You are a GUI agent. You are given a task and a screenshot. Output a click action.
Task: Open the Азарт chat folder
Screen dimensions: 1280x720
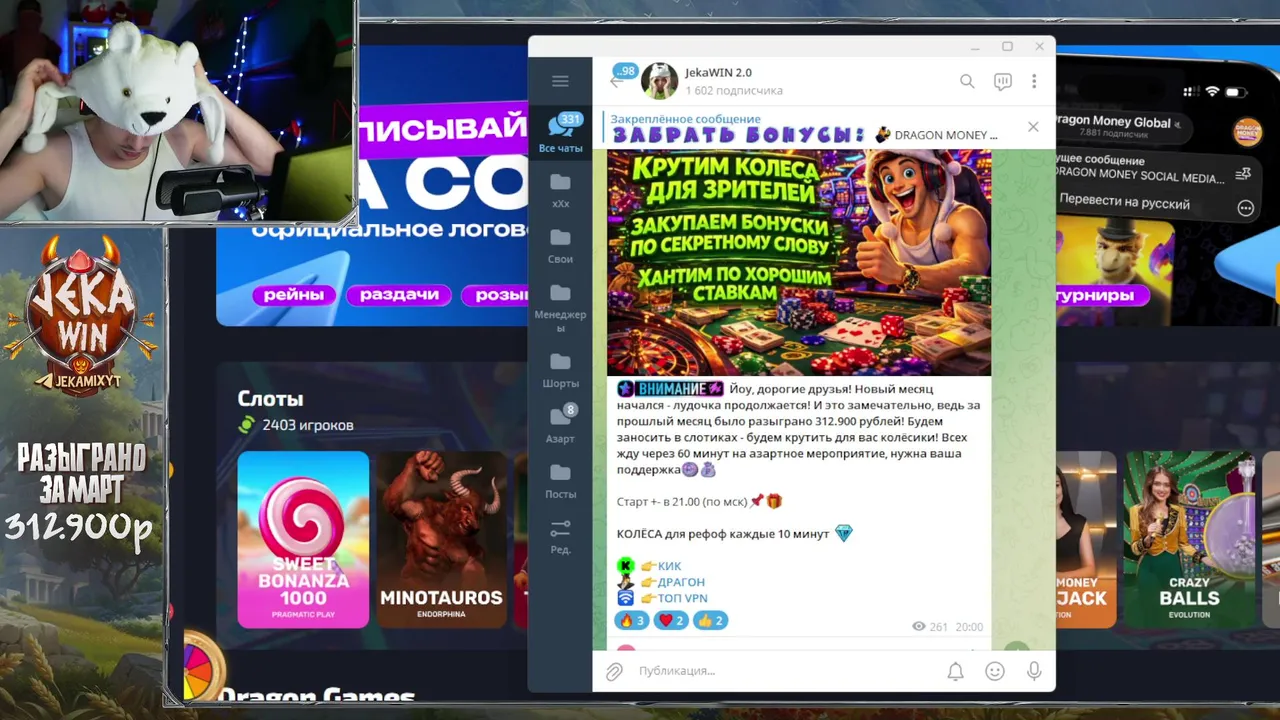(560, 424)
